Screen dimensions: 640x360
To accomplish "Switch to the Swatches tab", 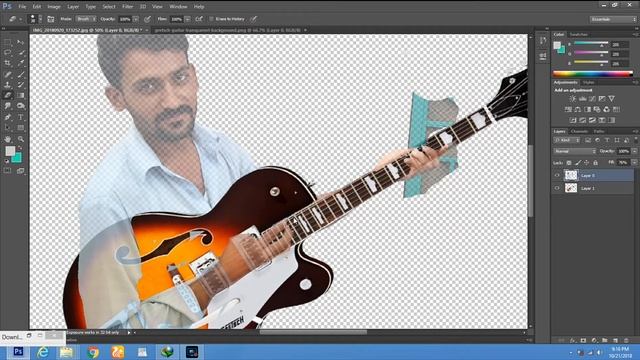I will (x=579, y=35).
